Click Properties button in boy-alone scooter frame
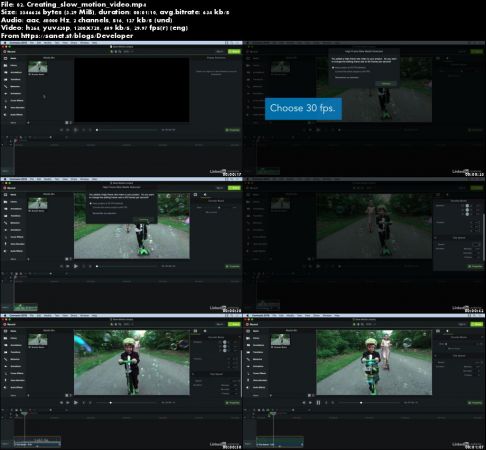Image resolution: width=486 pixels, height=450 pixels. [x=233, y=403]
